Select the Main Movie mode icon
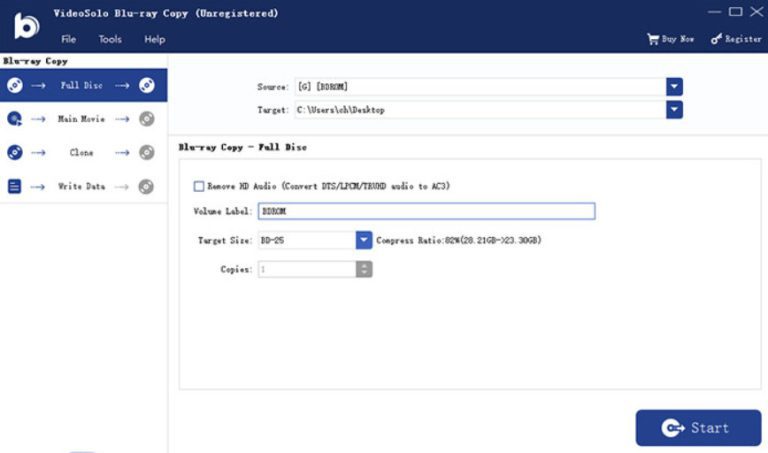Viewport: 768px width, 453px height. pos(15,119)
